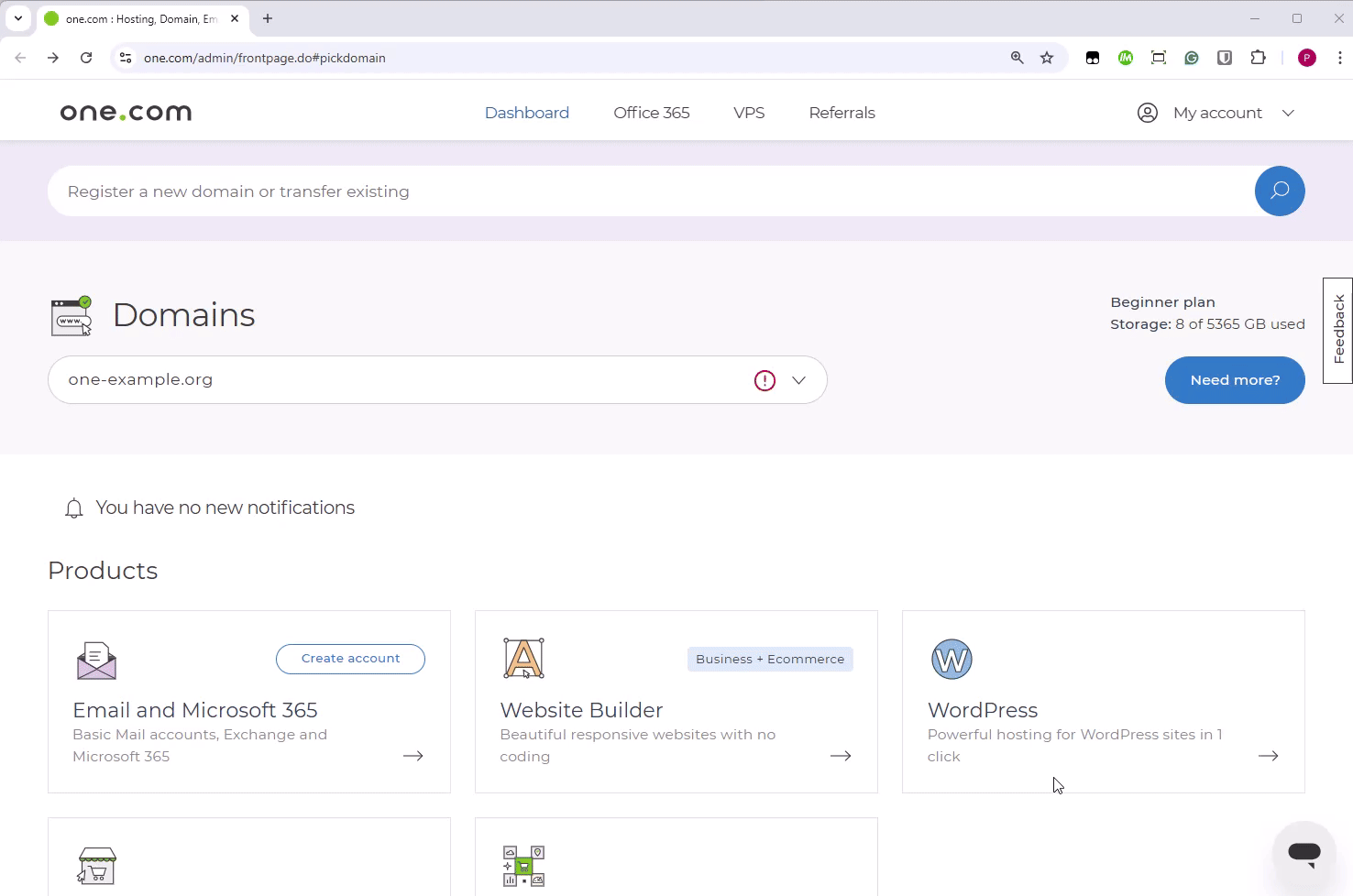The height and width of the screenshot is (896, 1353).
Task: Click the arrow in WordPress card
Action: (1268, 756)
